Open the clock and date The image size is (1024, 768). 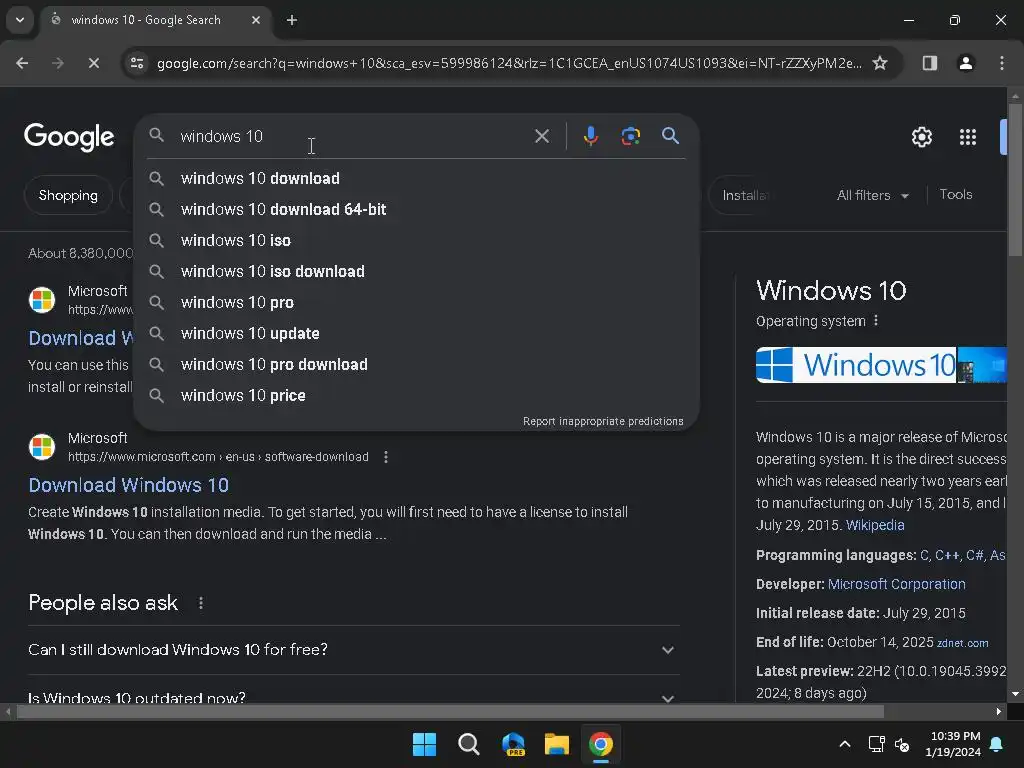pos(953,744)
